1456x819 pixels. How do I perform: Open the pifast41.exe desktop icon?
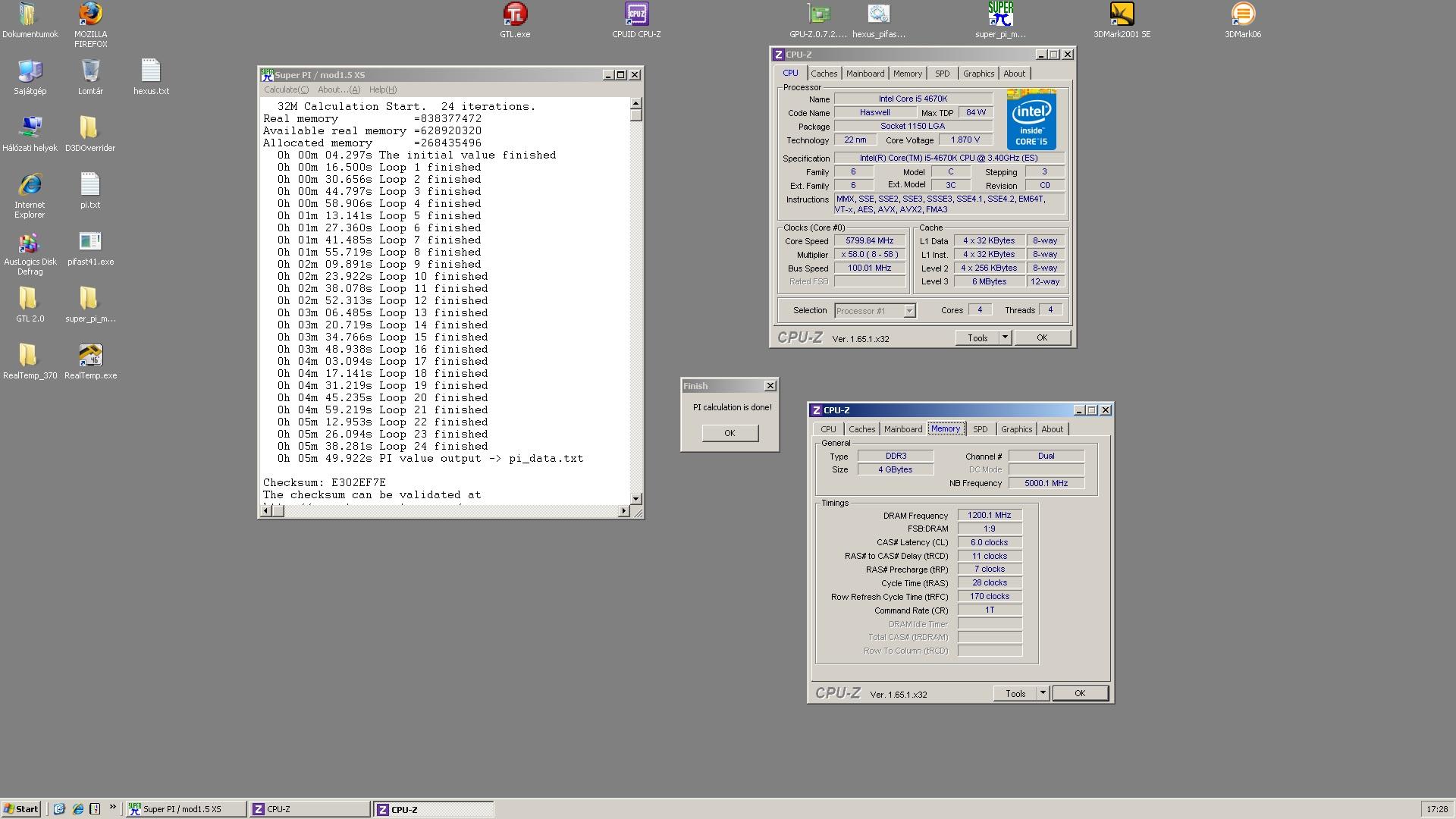pyautogui.click(x=90, y=242)
